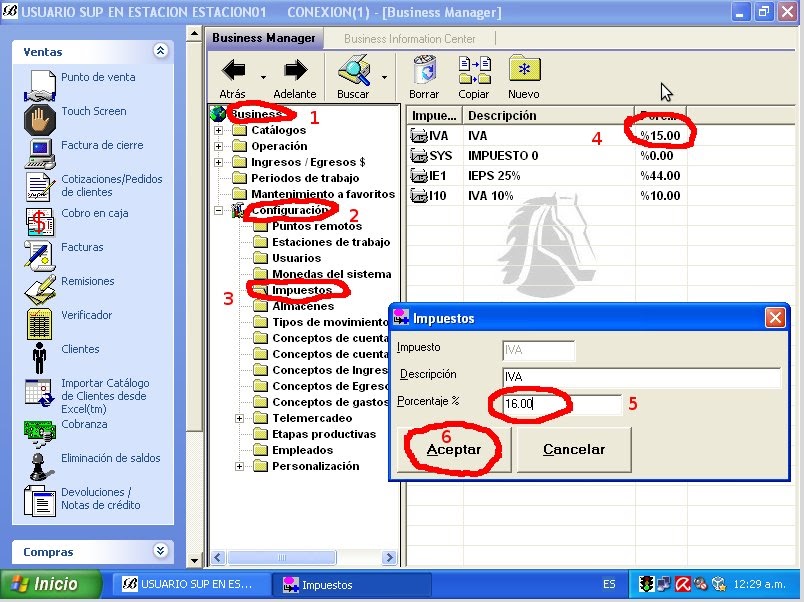The height and width of the screenshot is (602, 804).
Task: Click the Descripción column header
Action: coord(549,115)
